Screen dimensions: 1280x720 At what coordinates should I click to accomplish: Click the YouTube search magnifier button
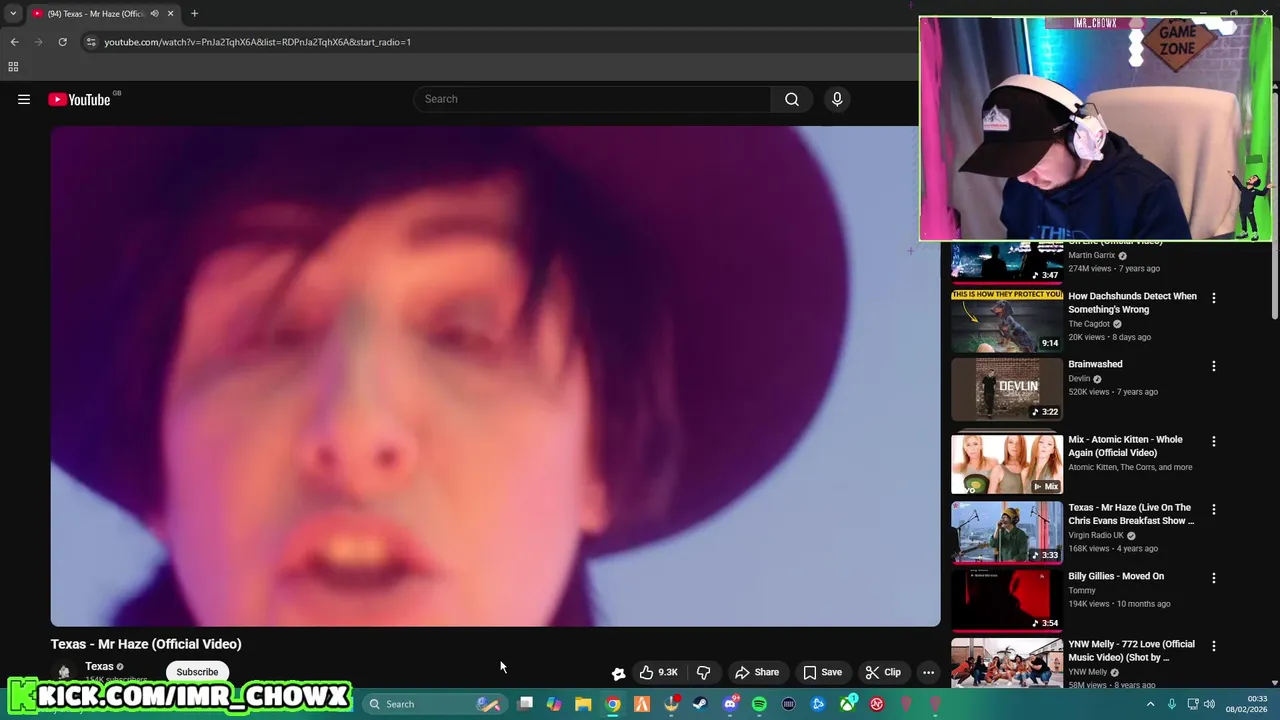coord(792,99)
